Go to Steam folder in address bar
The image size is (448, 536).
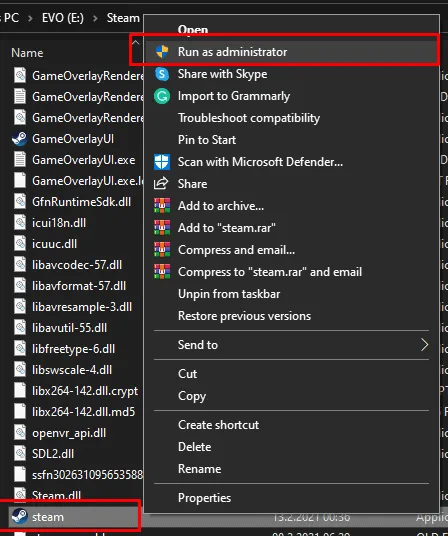point(123,18)
